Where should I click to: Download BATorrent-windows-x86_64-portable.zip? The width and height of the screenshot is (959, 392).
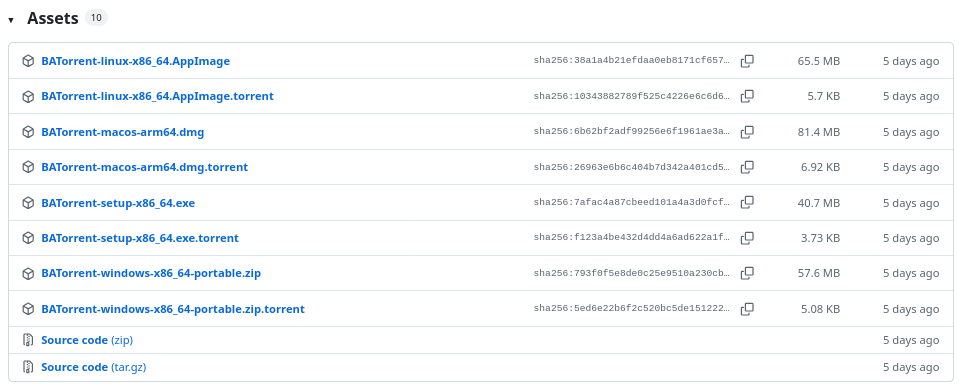click(x=151, y=273)
